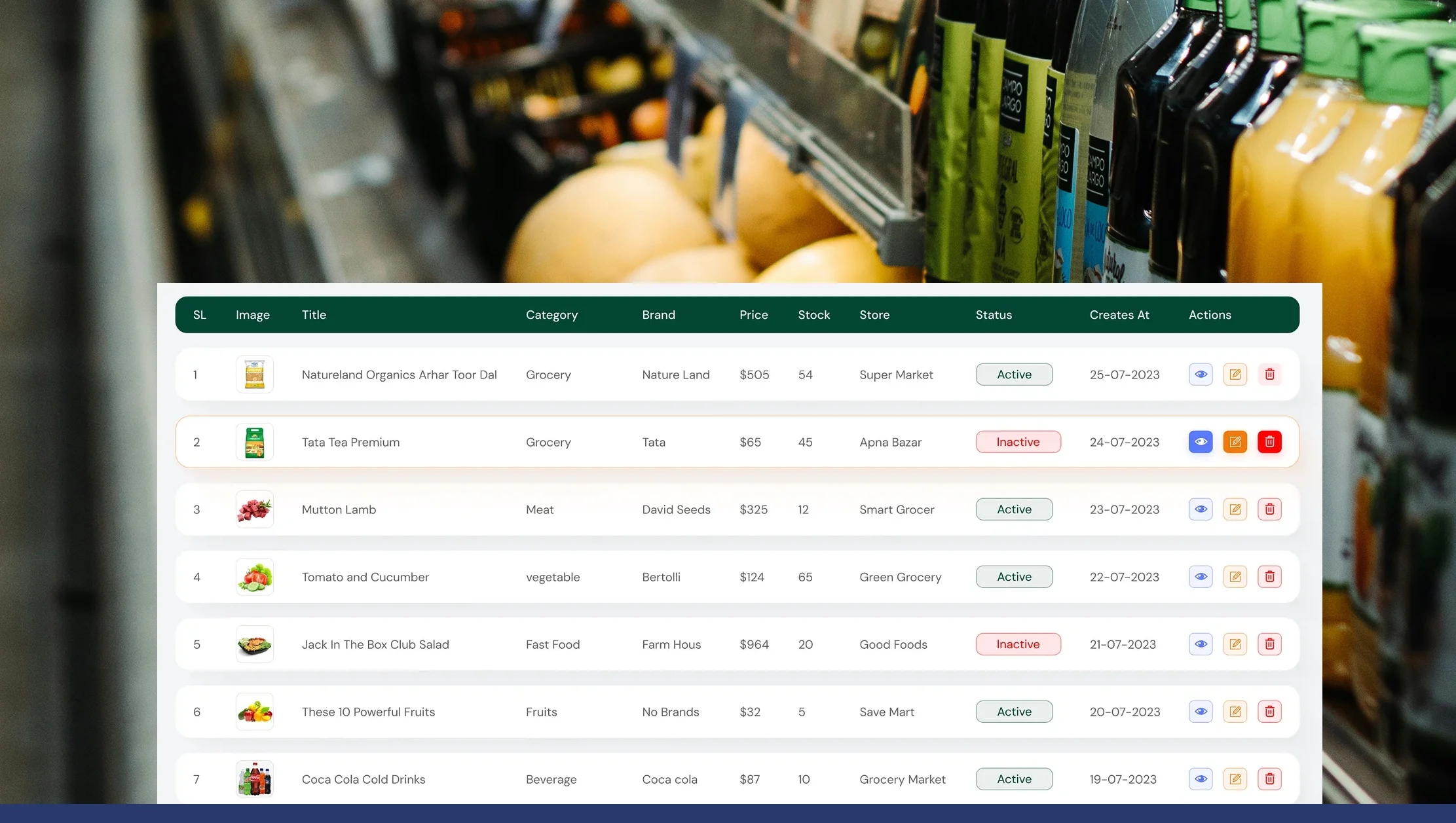View the Tomato and Cucumber product

pos(1200,576)
